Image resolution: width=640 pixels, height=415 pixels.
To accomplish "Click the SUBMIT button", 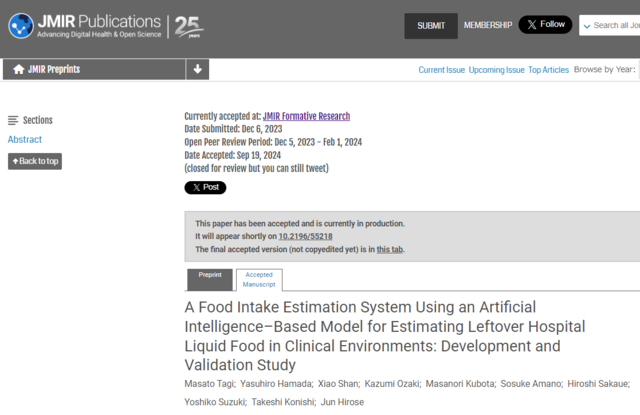I will coord(431,26).
